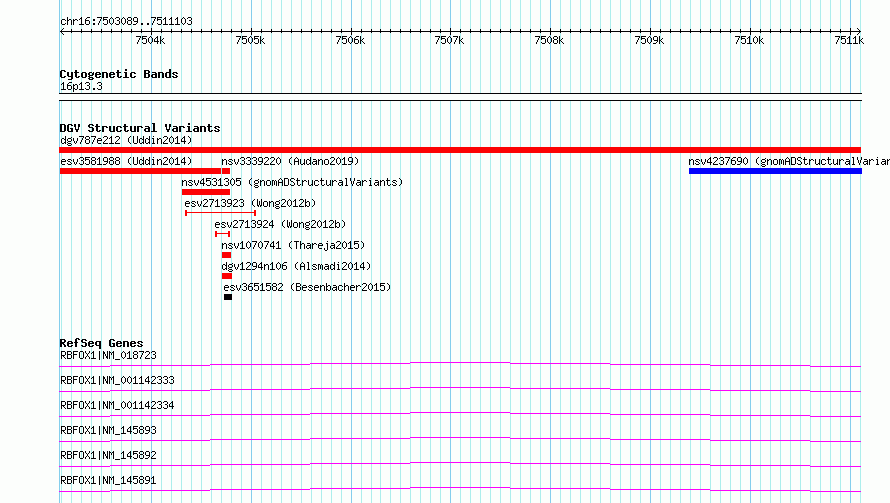Select variant label esv2713923 (Wong2012b)

tap(250, 203)
